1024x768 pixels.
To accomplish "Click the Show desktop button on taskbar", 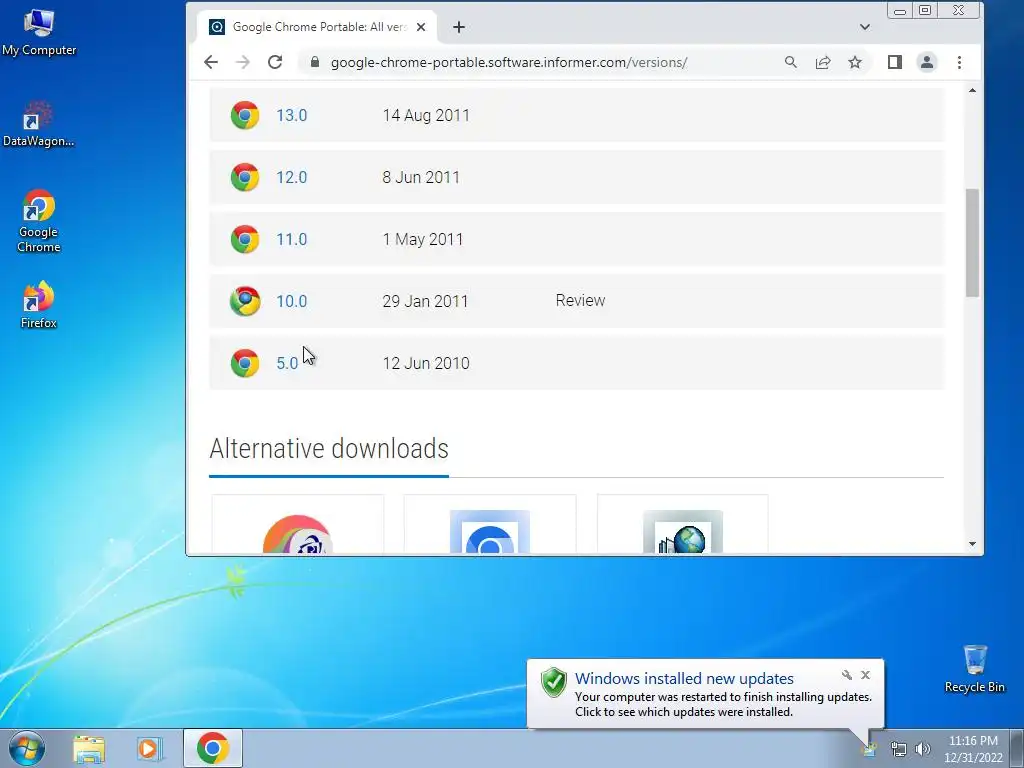I will point(1017,748).
